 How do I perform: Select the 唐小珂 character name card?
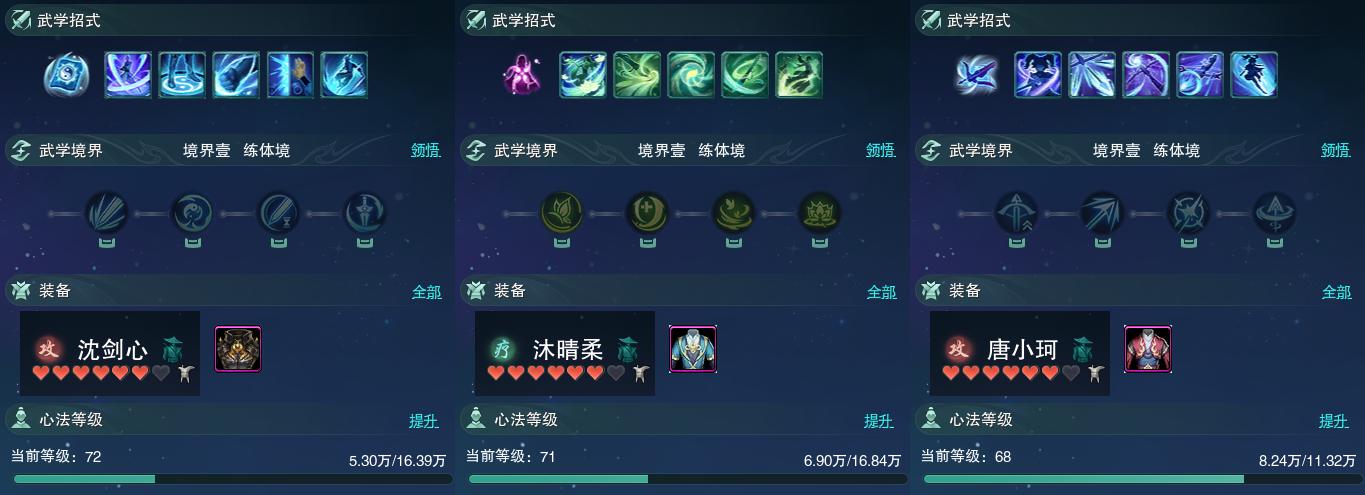[1020, 353]
